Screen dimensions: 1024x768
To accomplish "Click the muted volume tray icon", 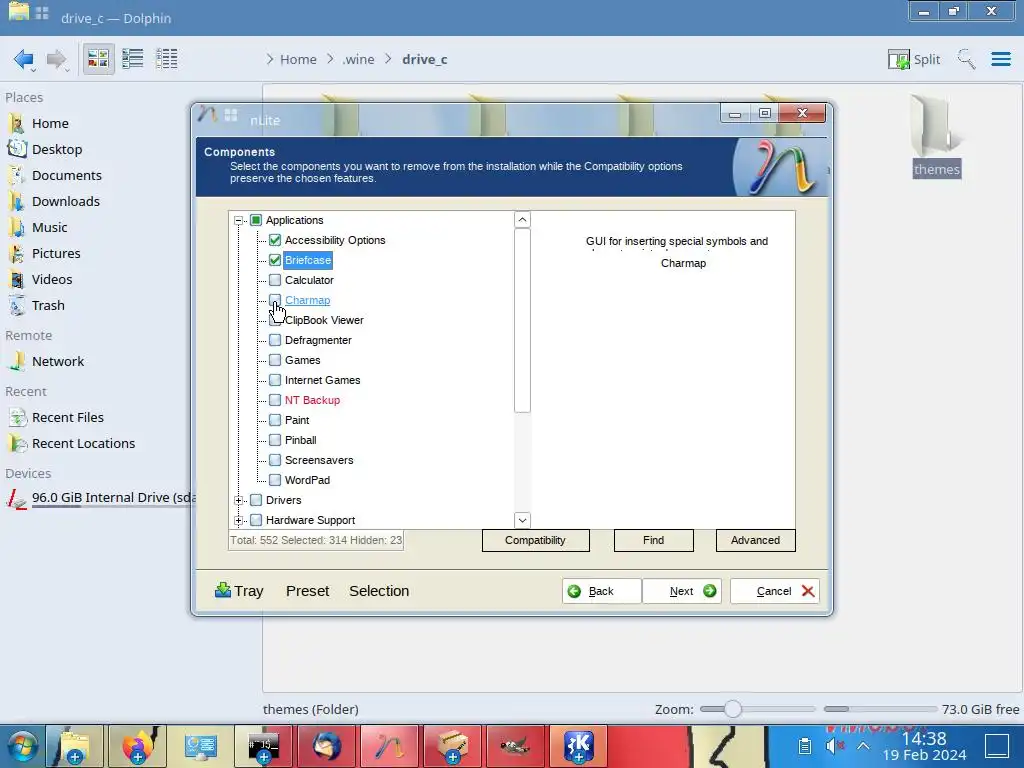I will (834, 746).
